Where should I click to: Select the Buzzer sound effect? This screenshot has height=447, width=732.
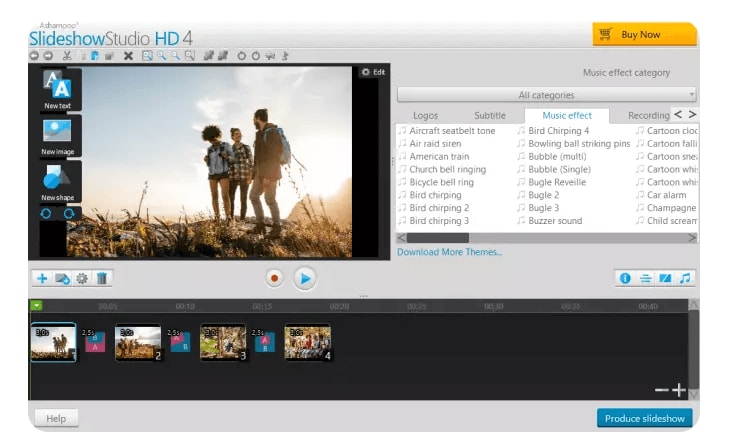point(555,221)
